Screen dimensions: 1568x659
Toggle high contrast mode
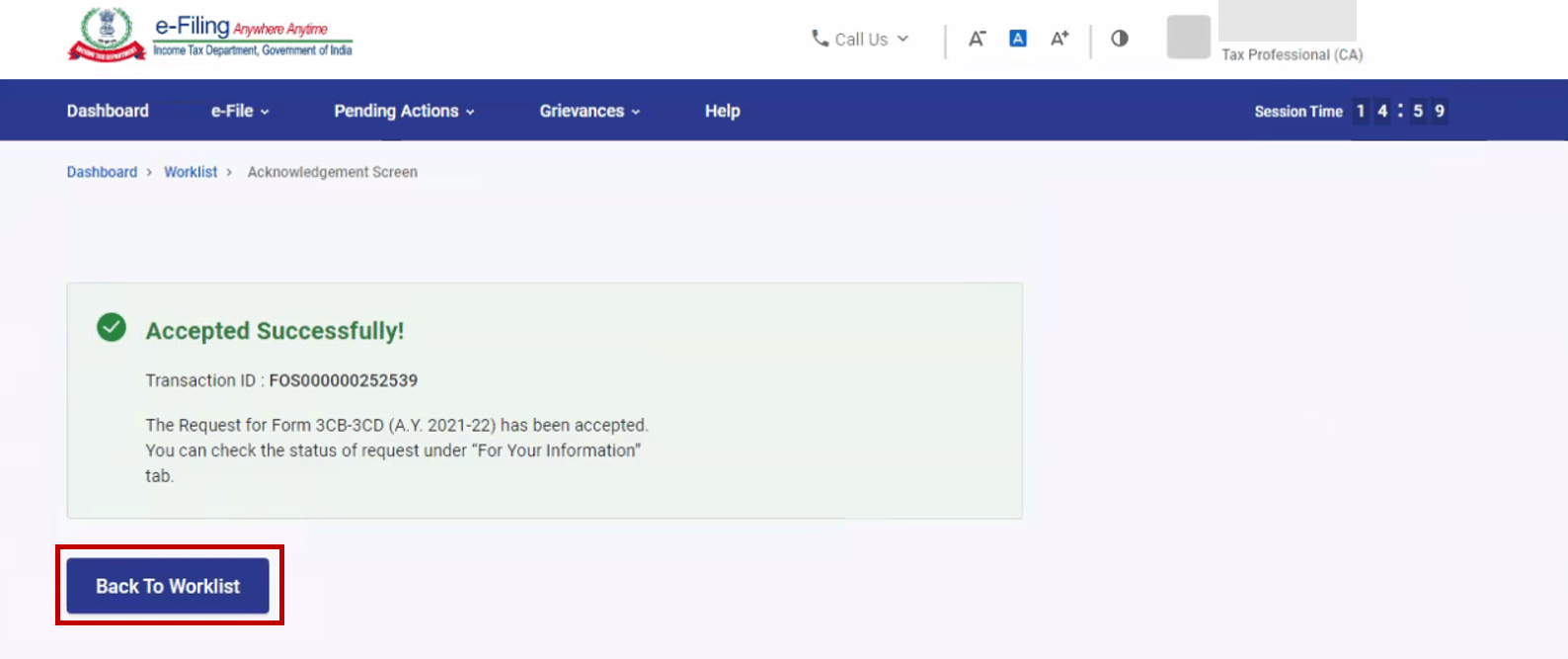tap(1120, 39)
